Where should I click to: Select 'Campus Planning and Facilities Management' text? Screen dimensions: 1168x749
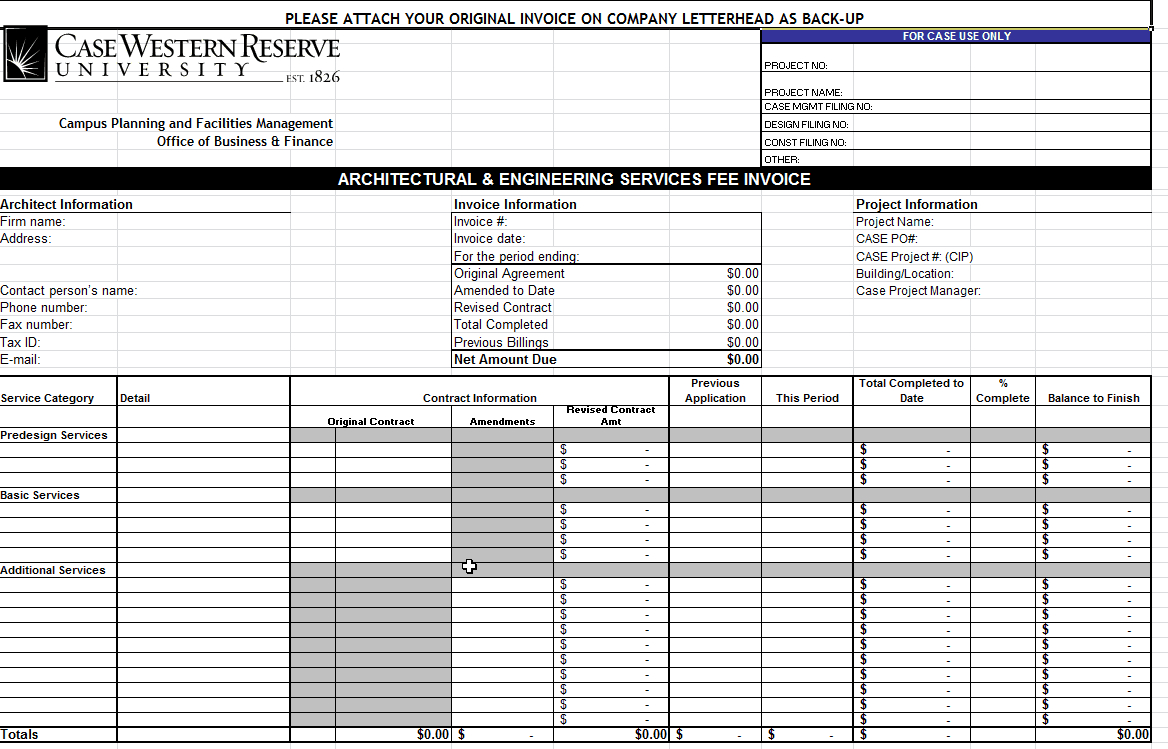coord(196,124)
